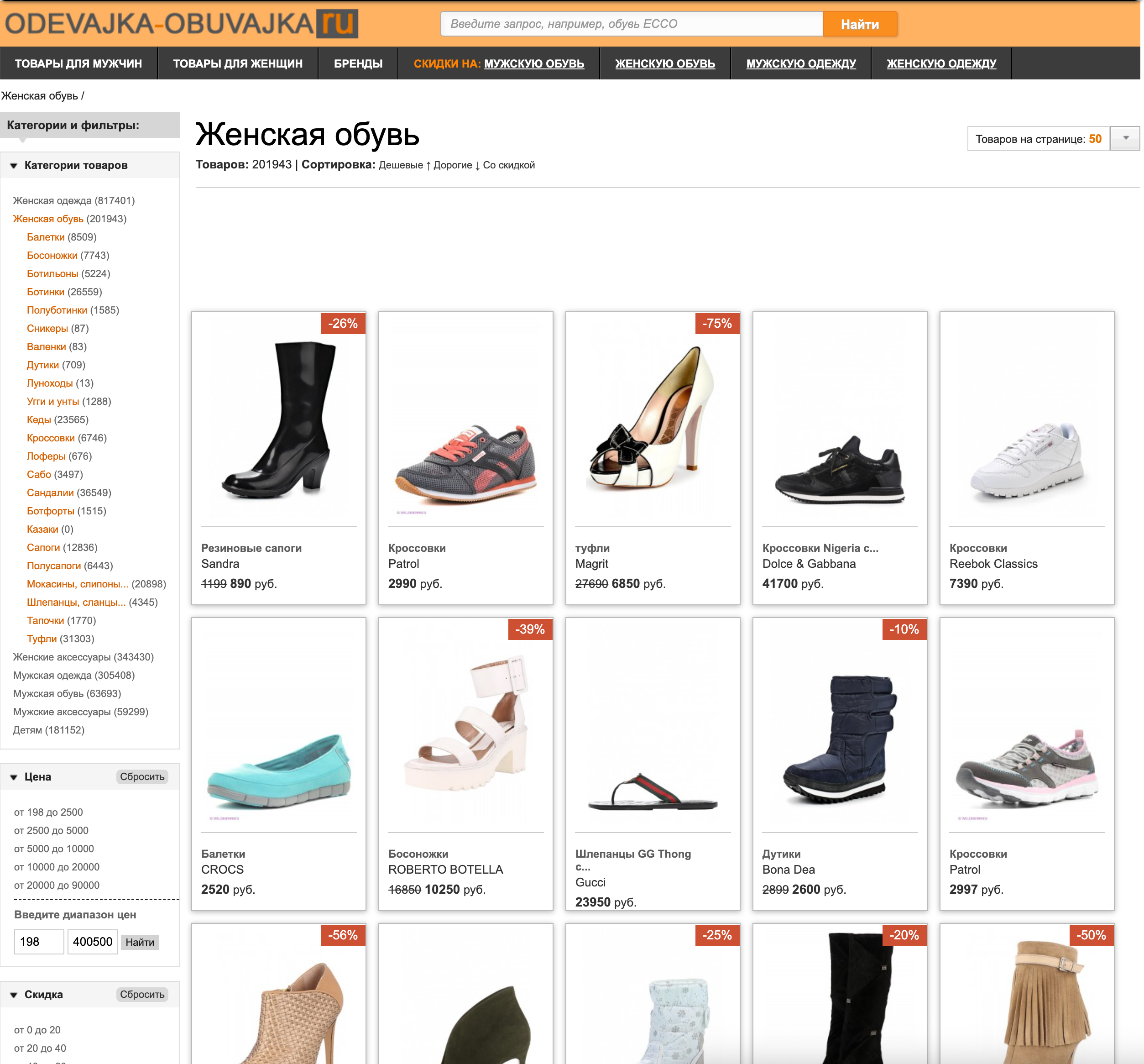Select the Кроссовки category link

tap(51, 438)
